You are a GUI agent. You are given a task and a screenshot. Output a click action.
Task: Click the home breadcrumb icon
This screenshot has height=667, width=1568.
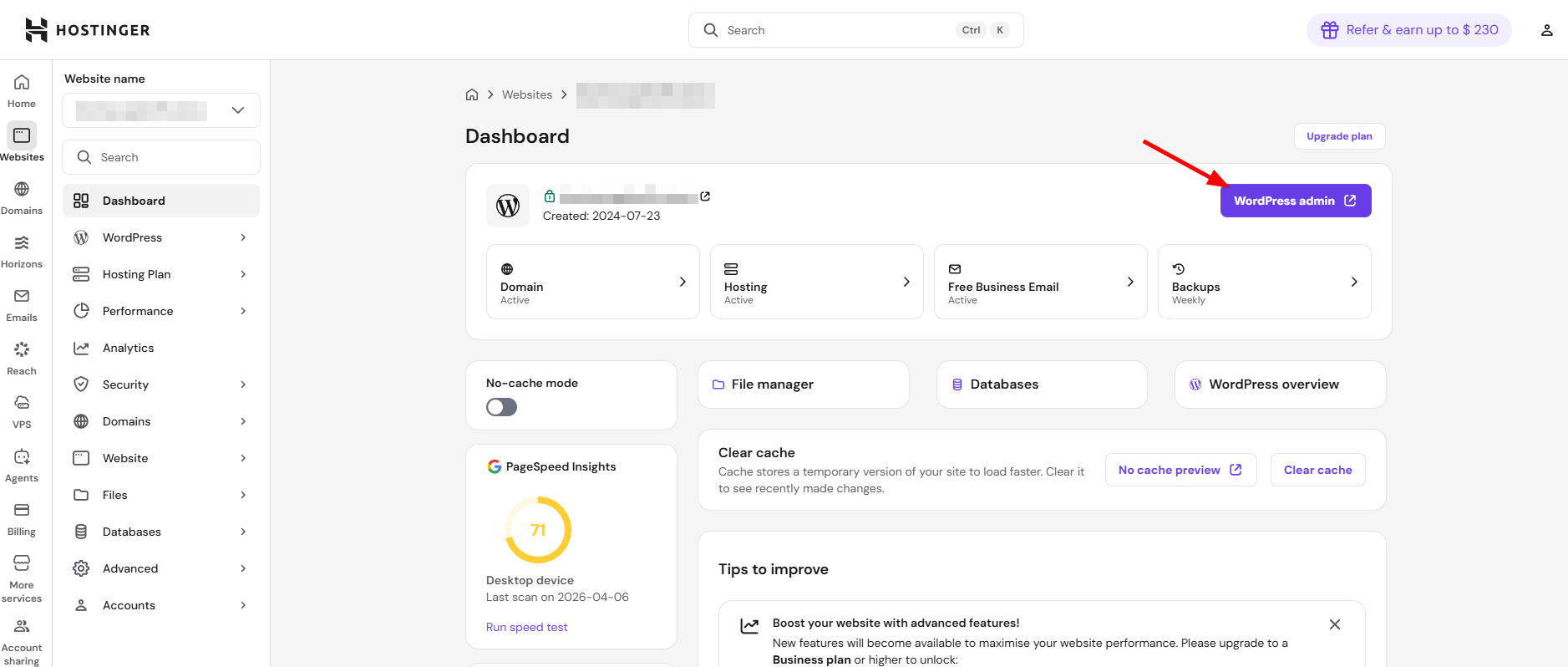pos(472,94)
